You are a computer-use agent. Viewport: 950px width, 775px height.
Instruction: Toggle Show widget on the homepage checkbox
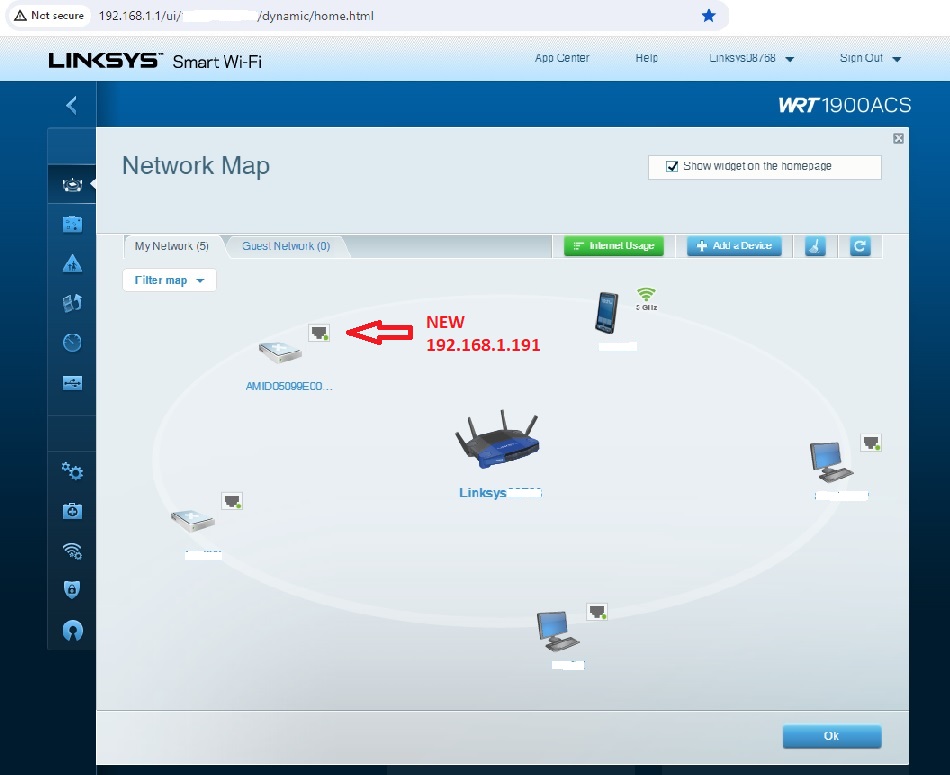point(672,167)
